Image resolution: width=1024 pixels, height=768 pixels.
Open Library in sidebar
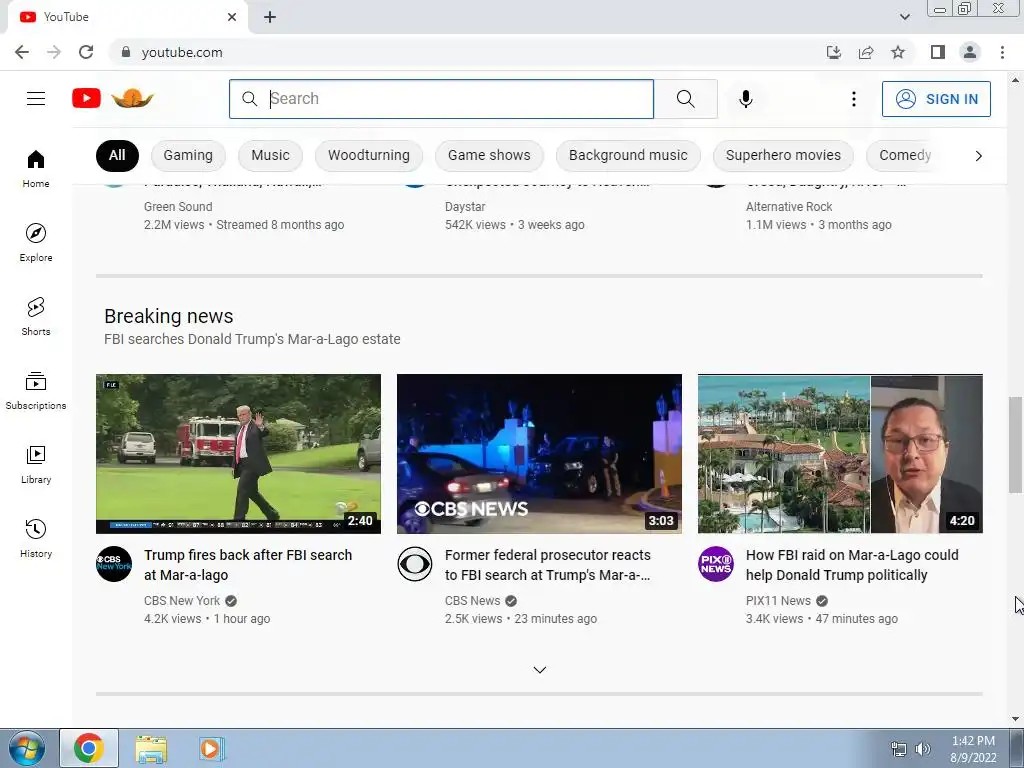coord(36,464)
